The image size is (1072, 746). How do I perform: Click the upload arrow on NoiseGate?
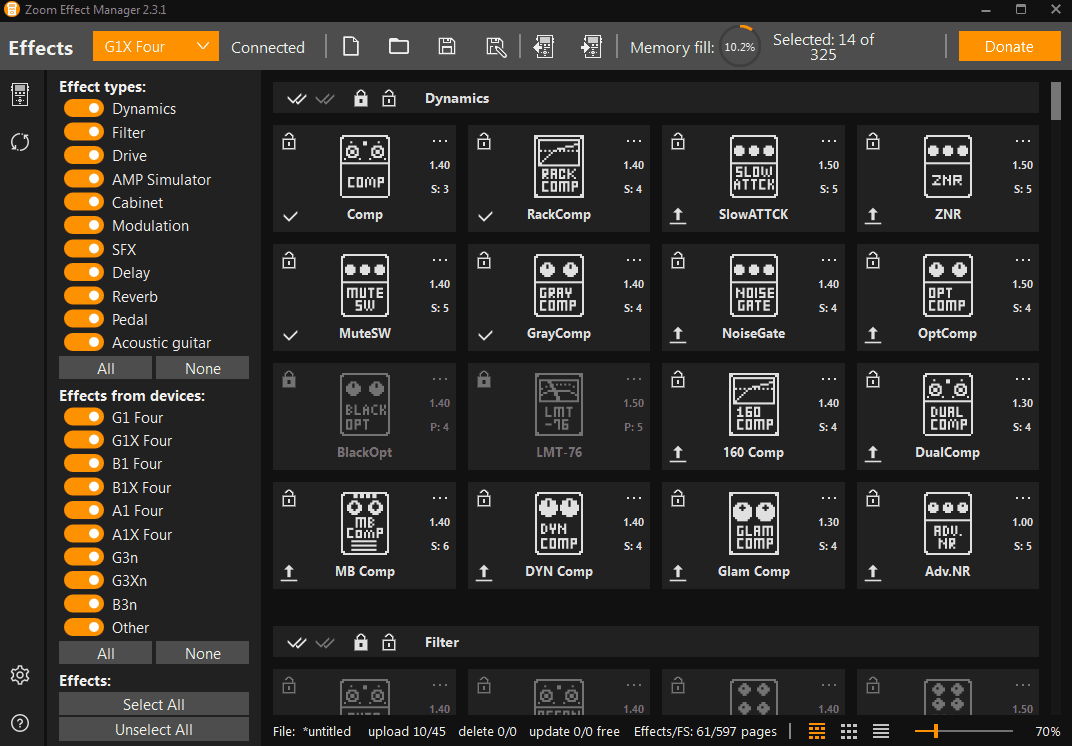click(x=678, y=334)
